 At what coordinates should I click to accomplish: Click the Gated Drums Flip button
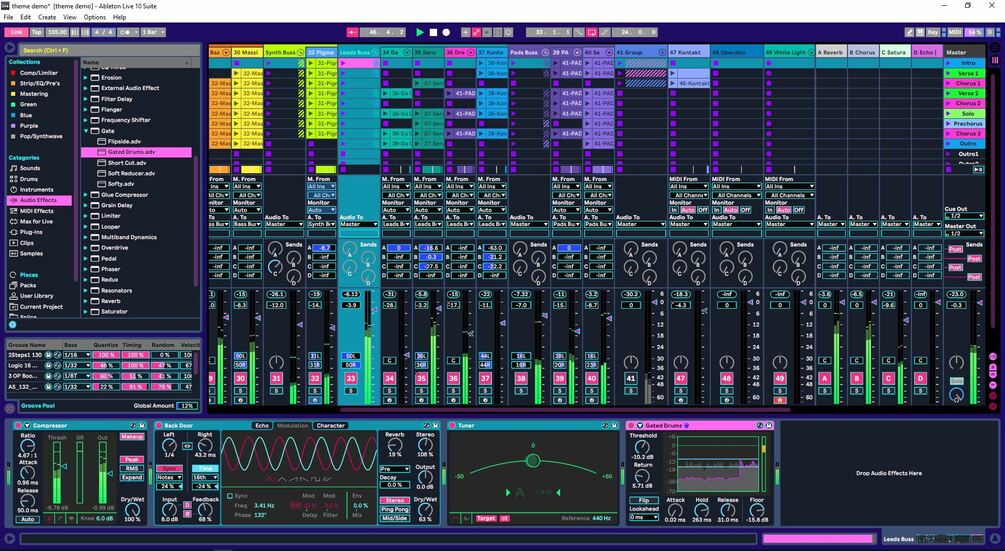[643, 500]
